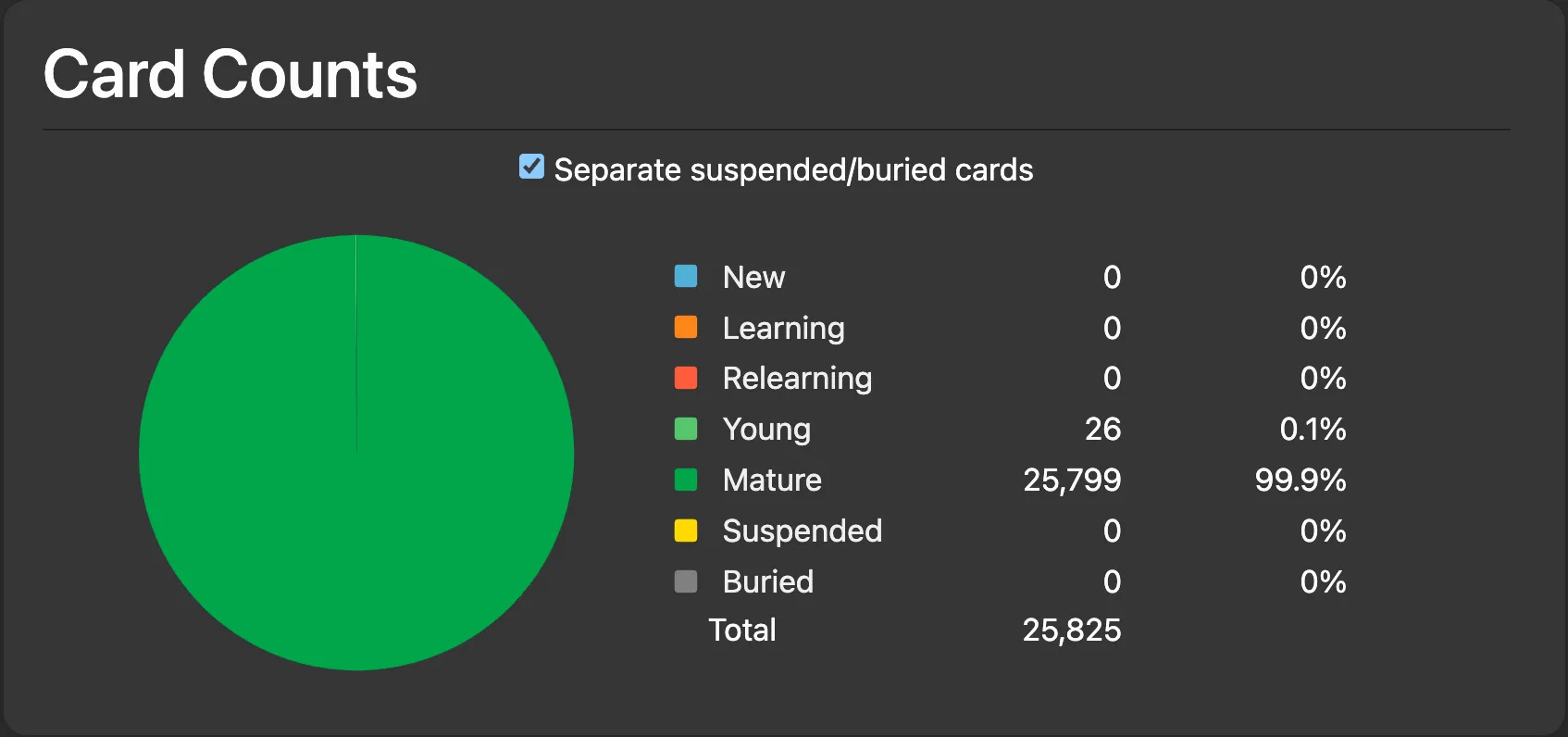This screenshot has height=737, width=1568.
Task: Click the blue New color swatch
Action: click(686, 276)
